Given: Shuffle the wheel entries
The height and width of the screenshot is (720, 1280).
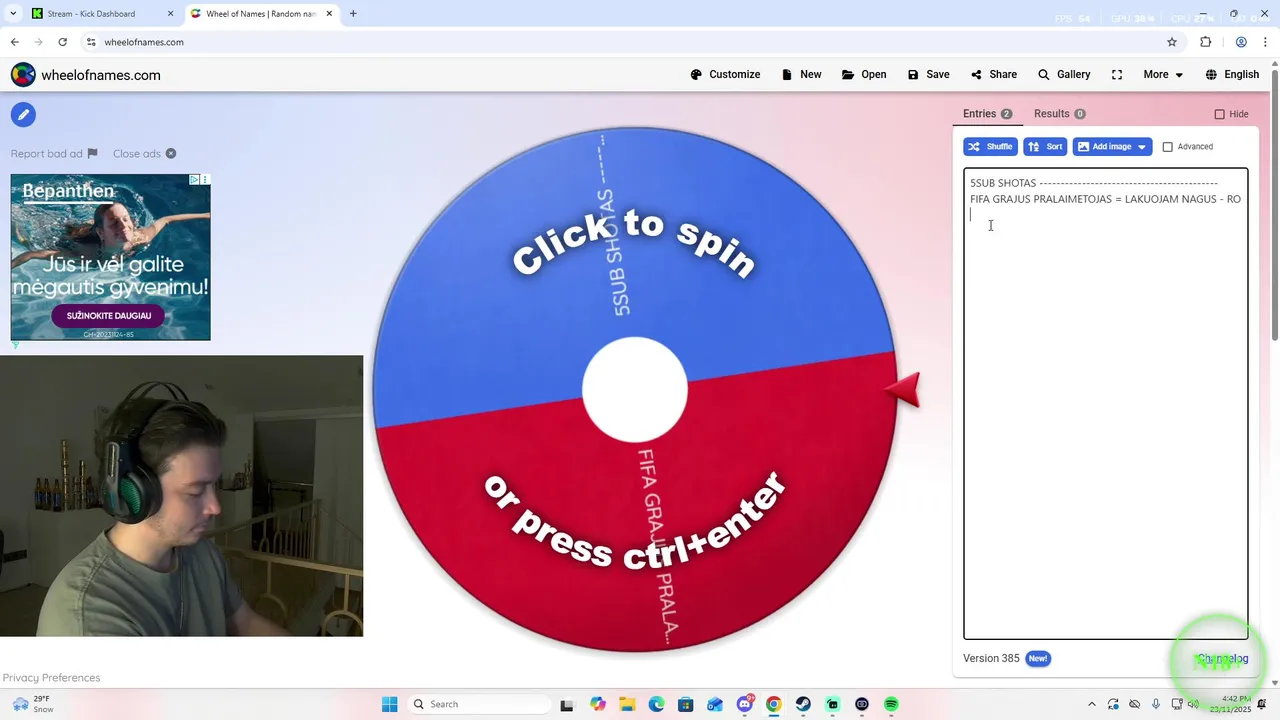Looking at the screenshot, I should 990,147.
